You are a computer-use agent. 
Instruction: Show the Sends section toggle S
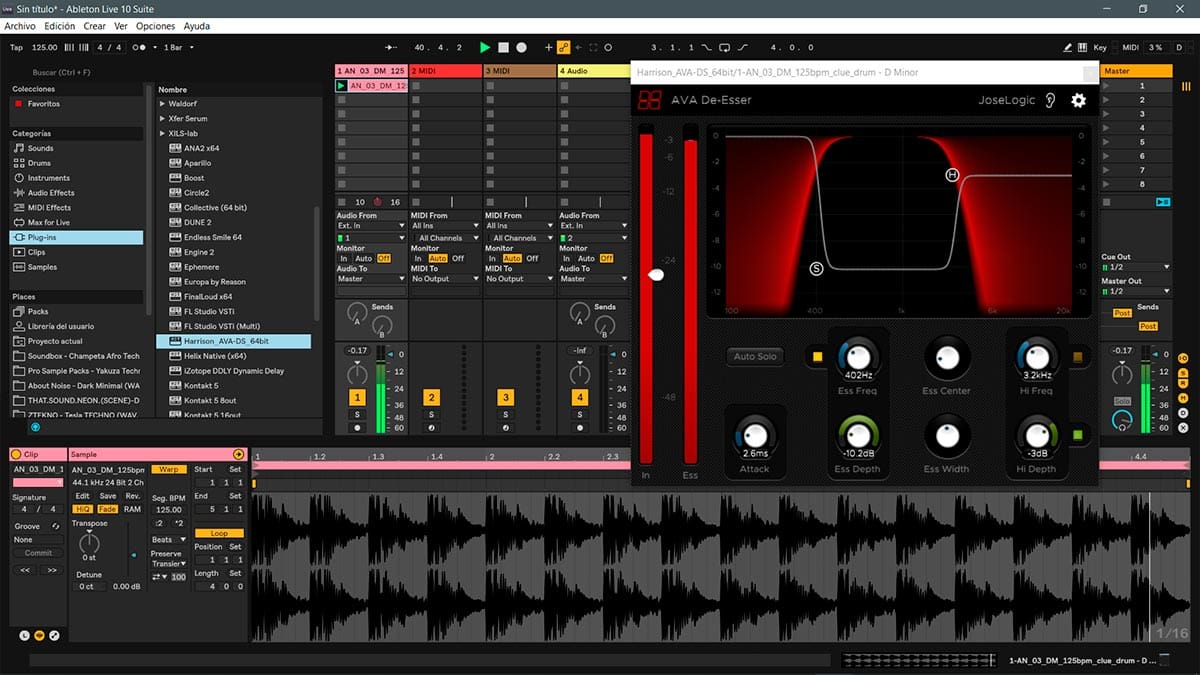(x=1183, y=371)
